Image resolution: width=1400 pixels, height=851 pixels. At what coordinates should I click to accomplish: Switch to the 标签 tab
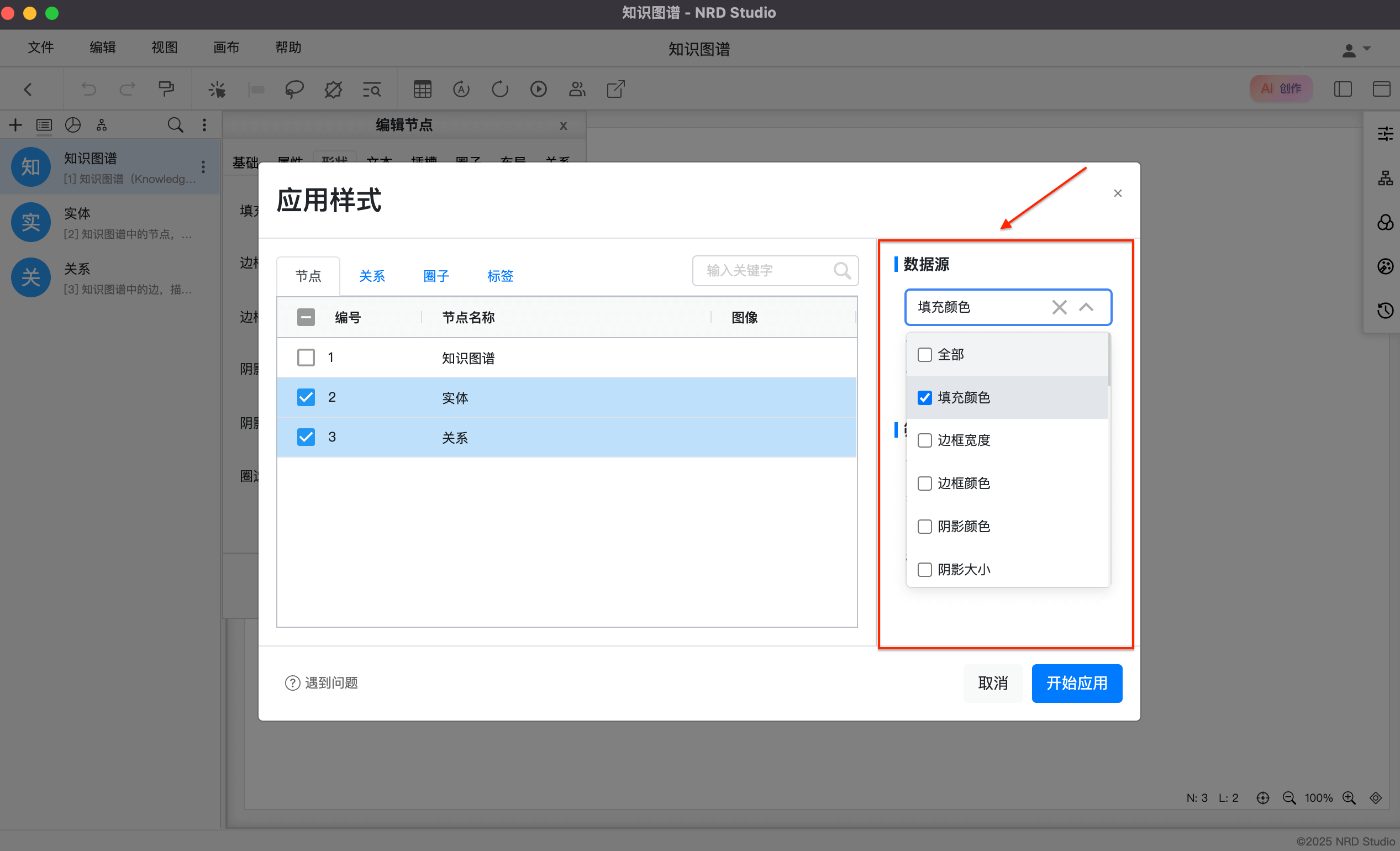(x=501, y=276)
